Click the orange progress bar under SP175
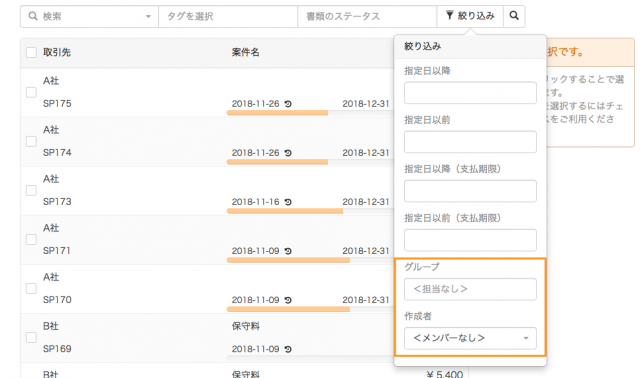The image size is (640, 378). click(278, 113)
